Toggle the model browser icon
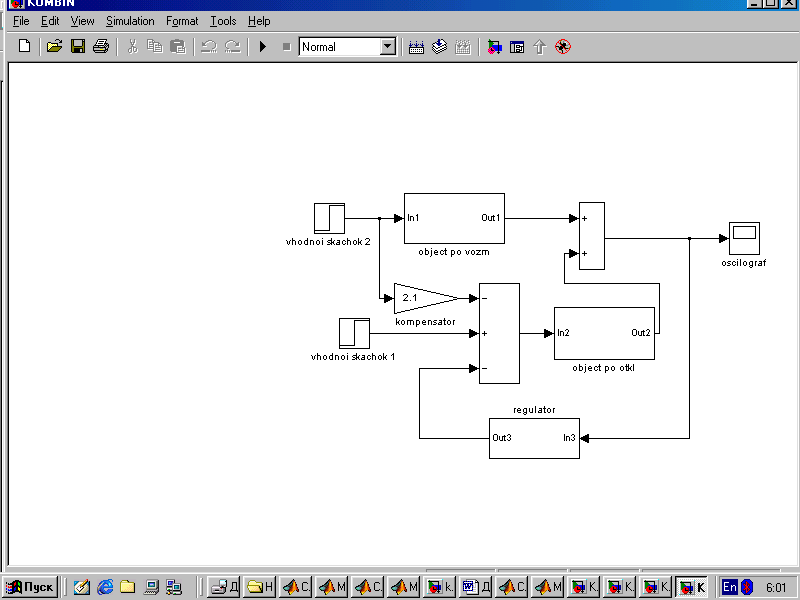800x600 pixels. tap(517, 47)
